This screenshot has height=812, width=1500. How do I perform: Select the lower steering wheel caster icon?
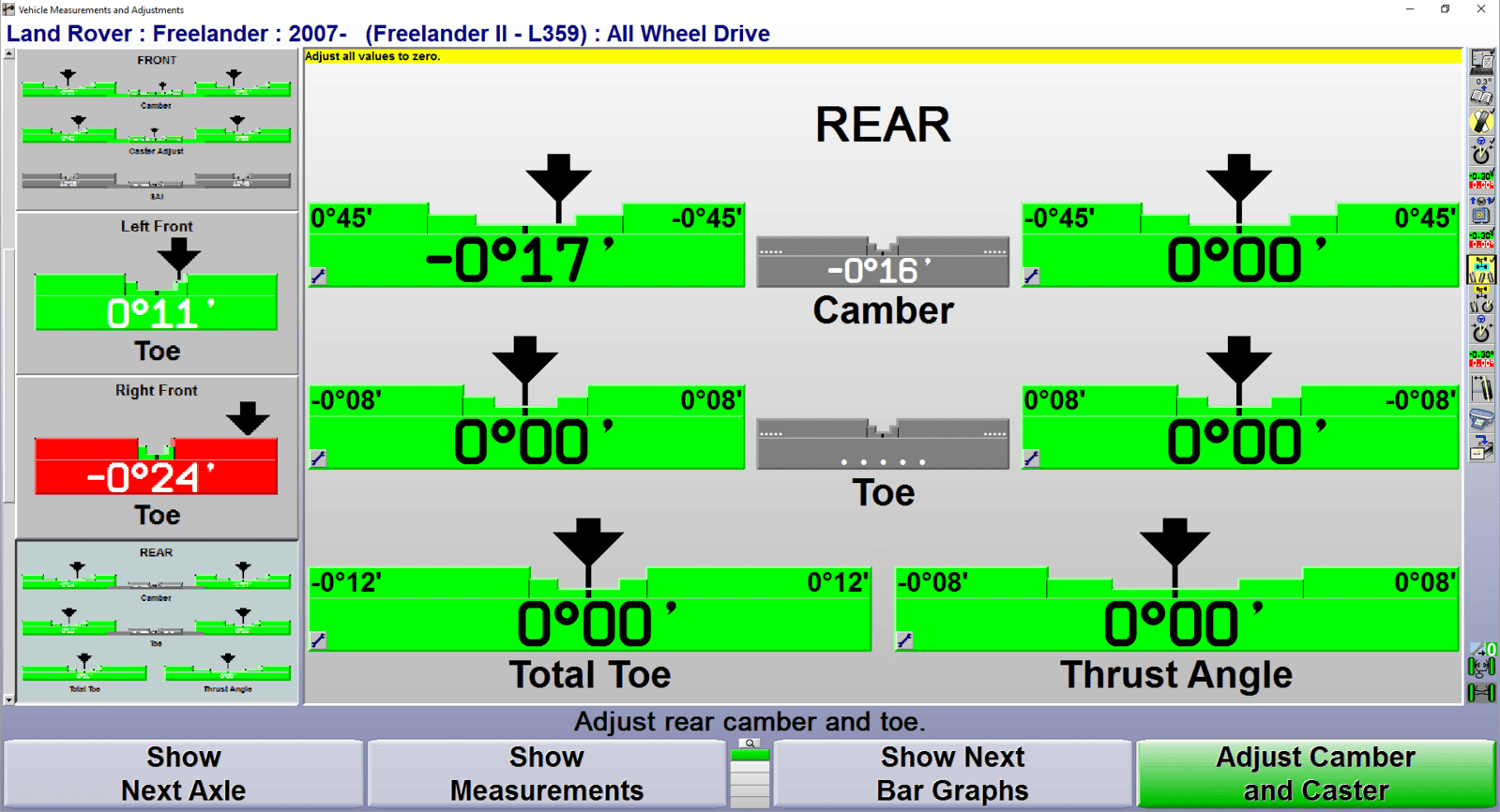[1481, 329]
